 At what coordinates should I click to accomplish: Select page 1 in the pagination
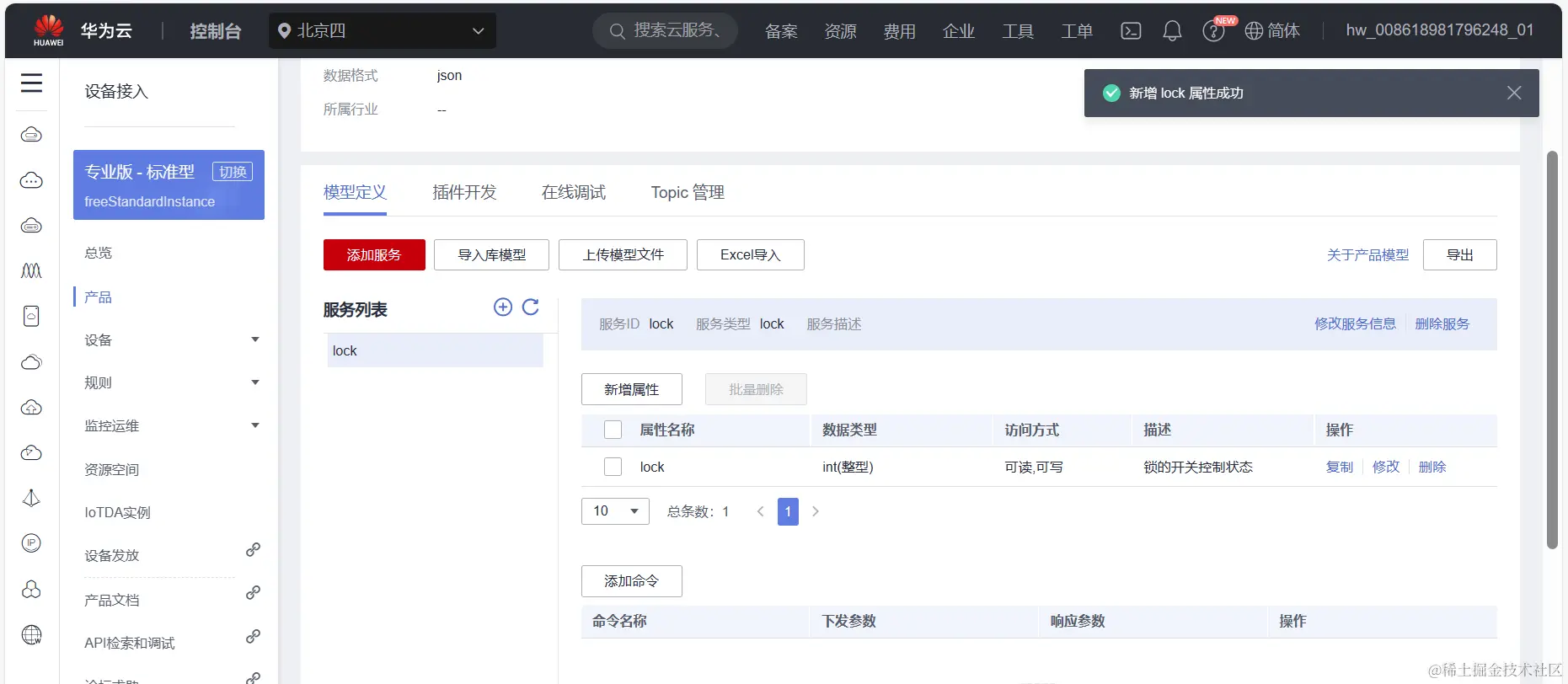[x=788, y=511]
